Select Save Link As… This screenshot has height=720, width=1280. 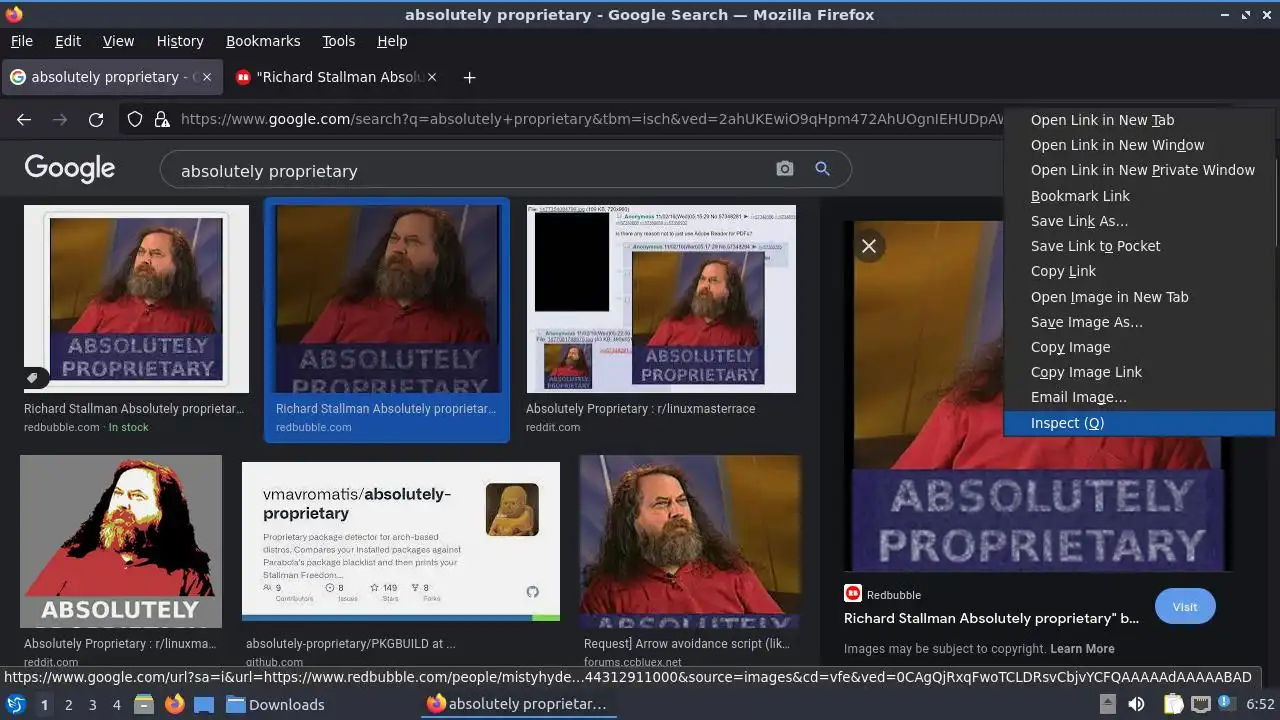pos(1139,221)
